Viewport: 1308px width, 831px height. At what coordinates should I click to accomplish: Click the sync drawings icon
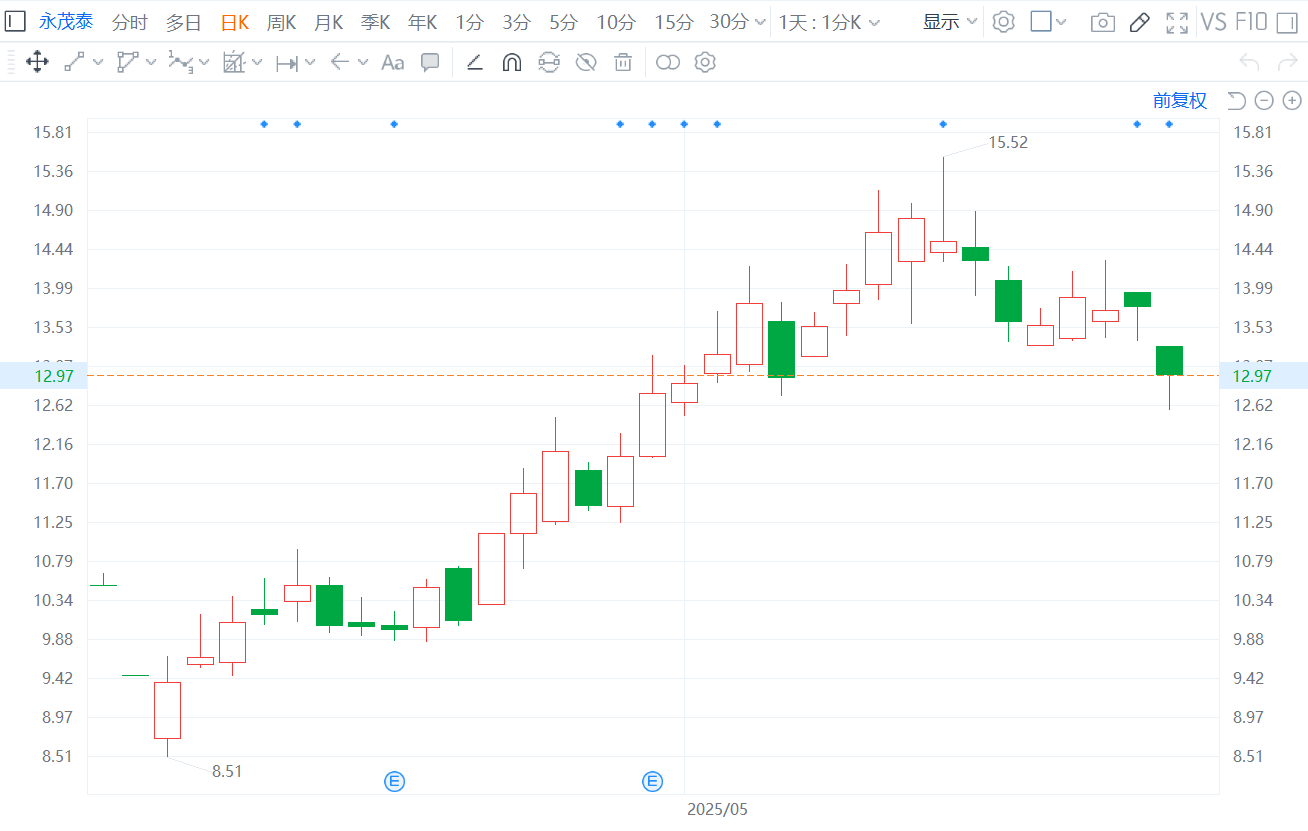[x=549, y=63]
